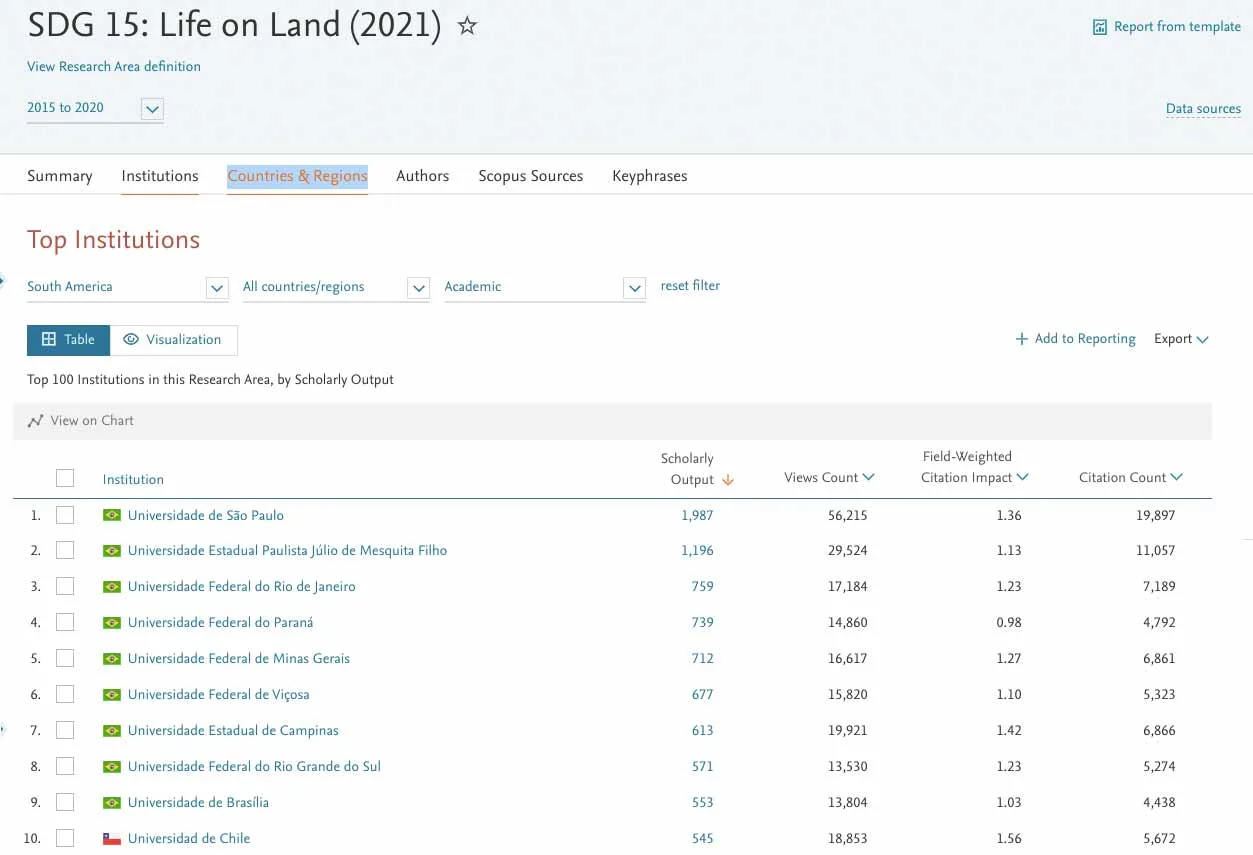Switch to the Table view
Screen dimensions: 1253x855
coord(68,340)
